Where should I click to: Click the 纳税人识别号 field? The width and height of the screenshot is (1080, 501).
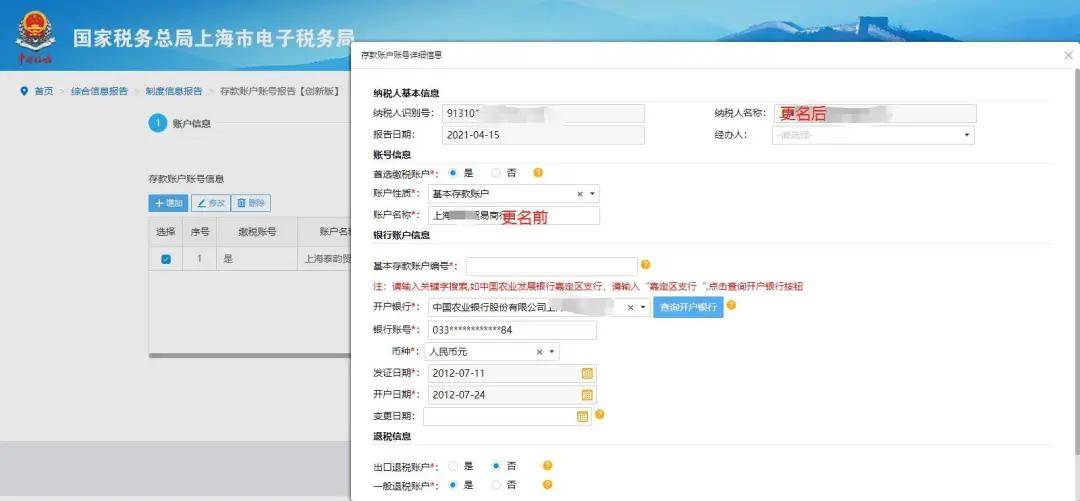(x=543, y=114)
